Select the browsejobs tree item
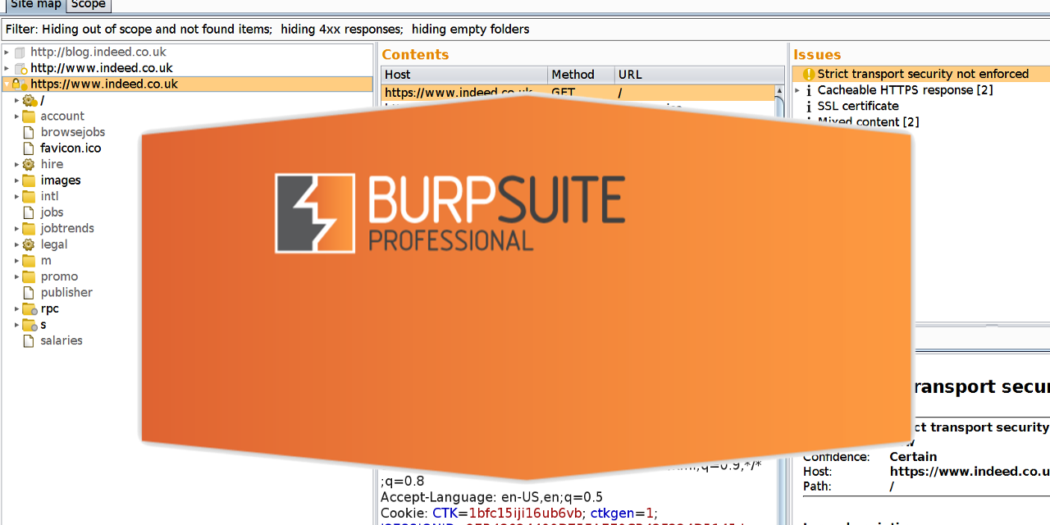 tap(73, 133)
